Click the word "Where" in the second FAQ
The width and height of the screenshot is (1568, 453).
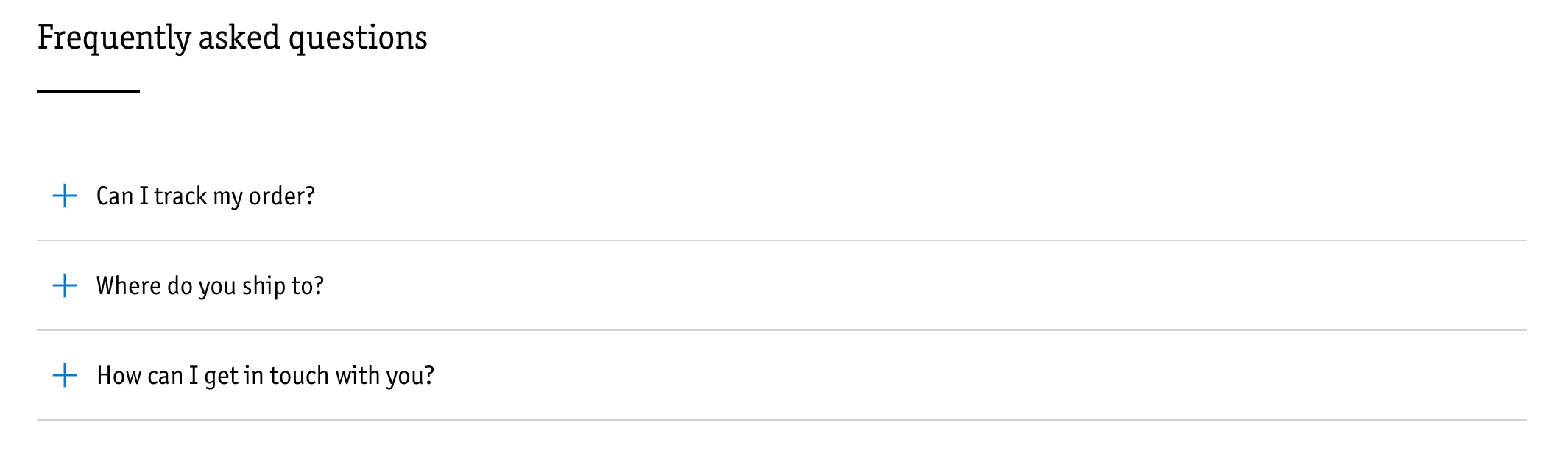click(x=128, y=285)
